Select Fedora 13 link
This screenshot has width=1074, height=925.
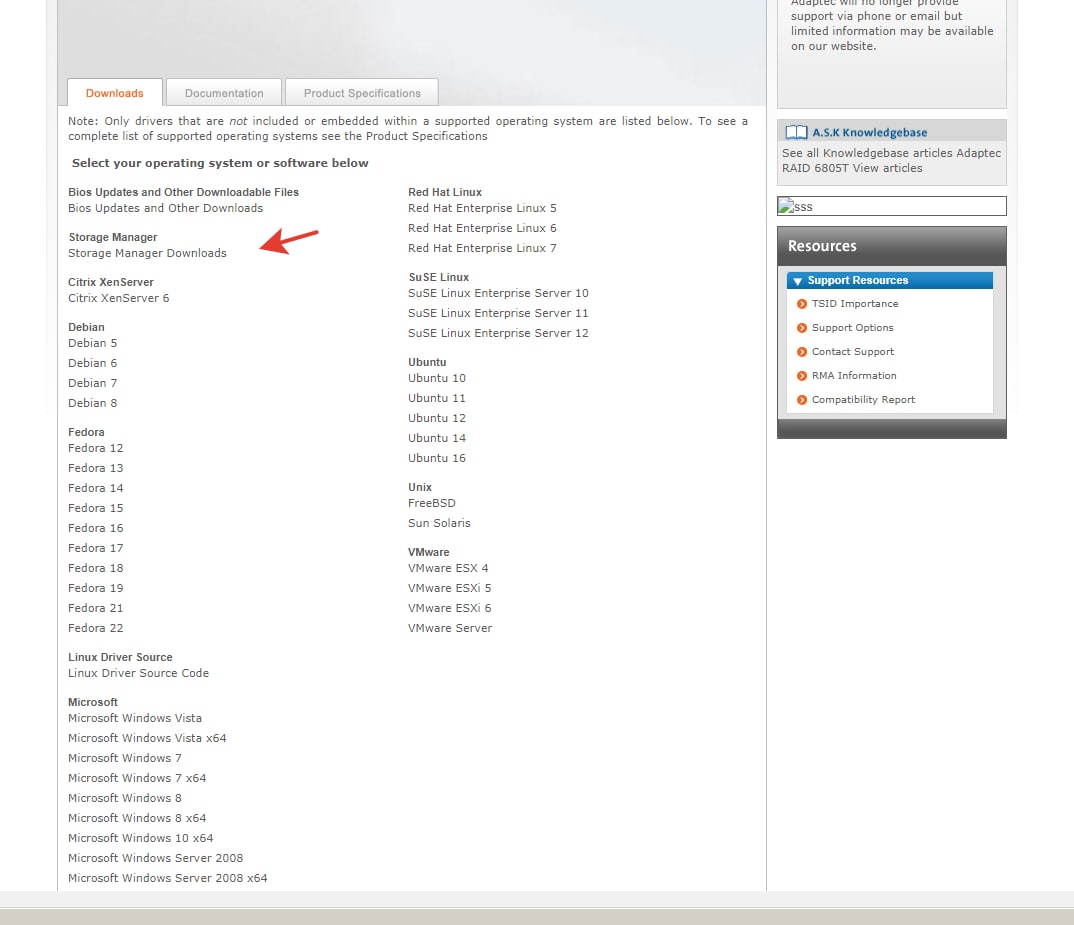95,468
